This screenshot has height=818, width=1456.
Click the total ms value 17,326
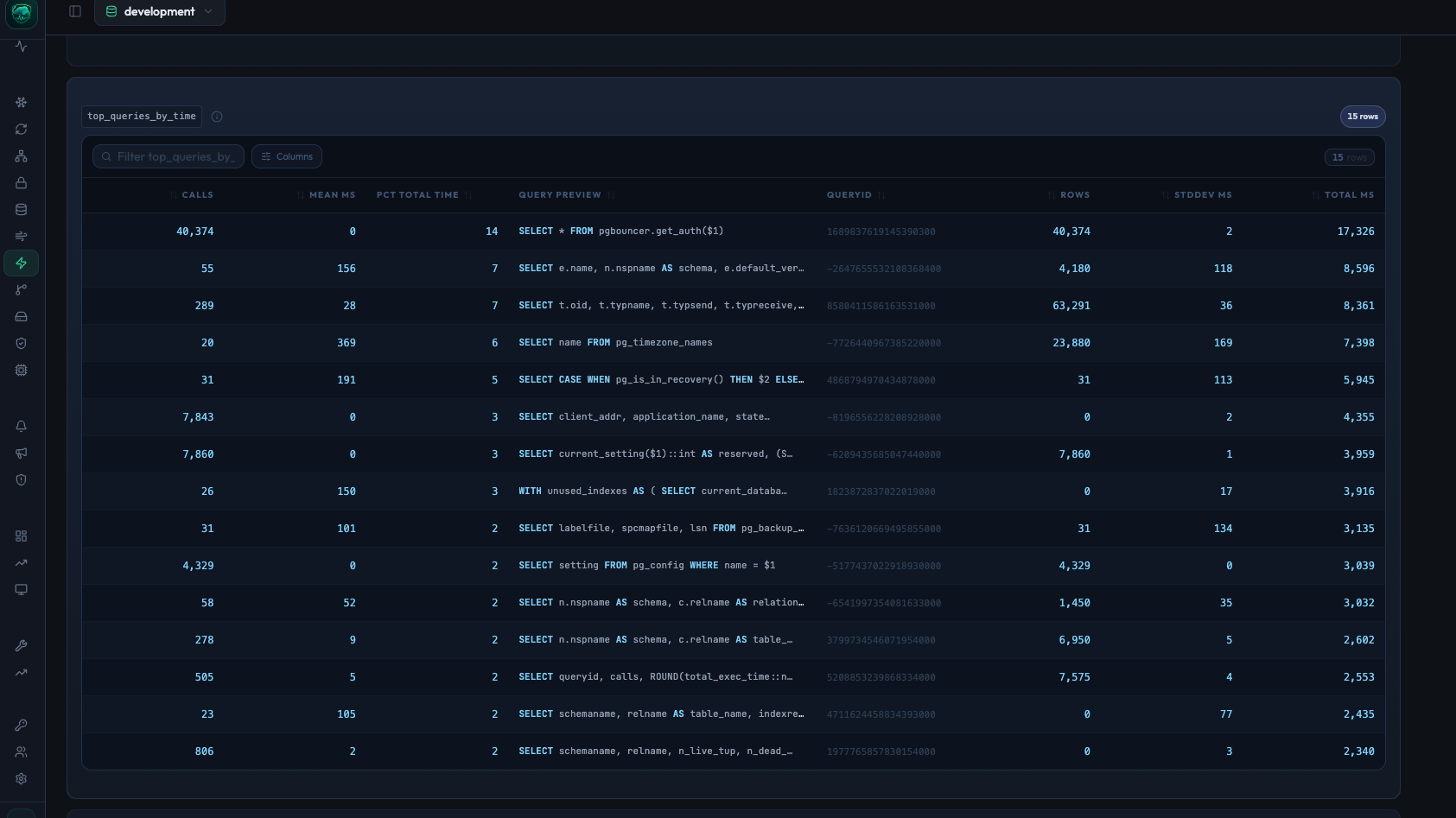tap(1355, 231)
